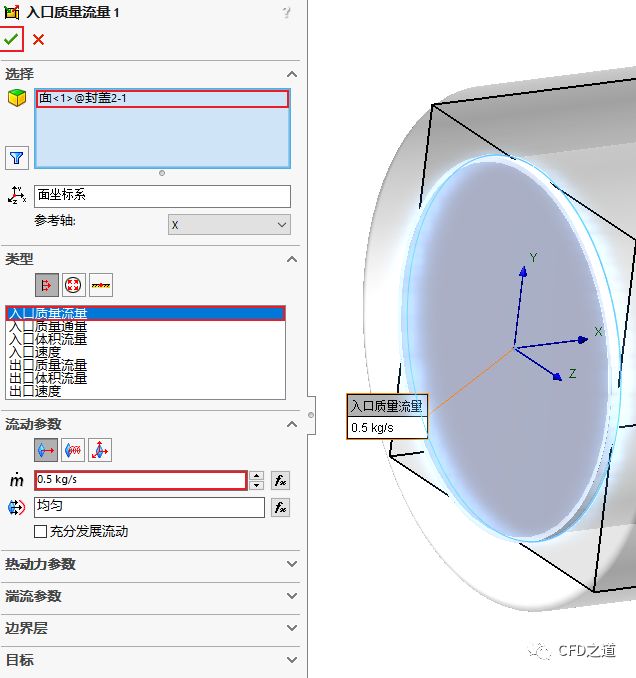Select 入口质量流量 in type list

(x=145, y=313)
